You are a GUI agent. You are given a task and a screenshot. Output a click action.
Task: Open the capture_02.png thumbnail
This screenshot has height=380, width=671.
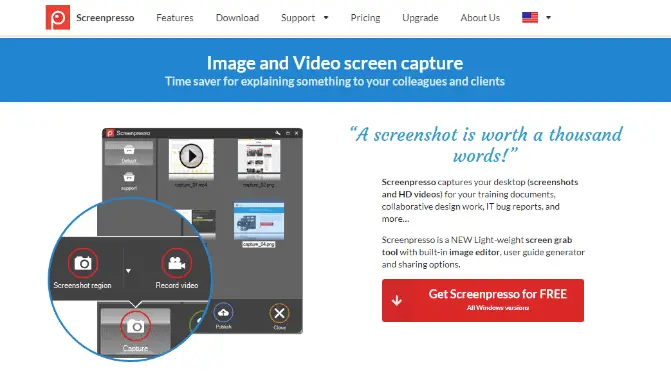[x=259, y=159]
